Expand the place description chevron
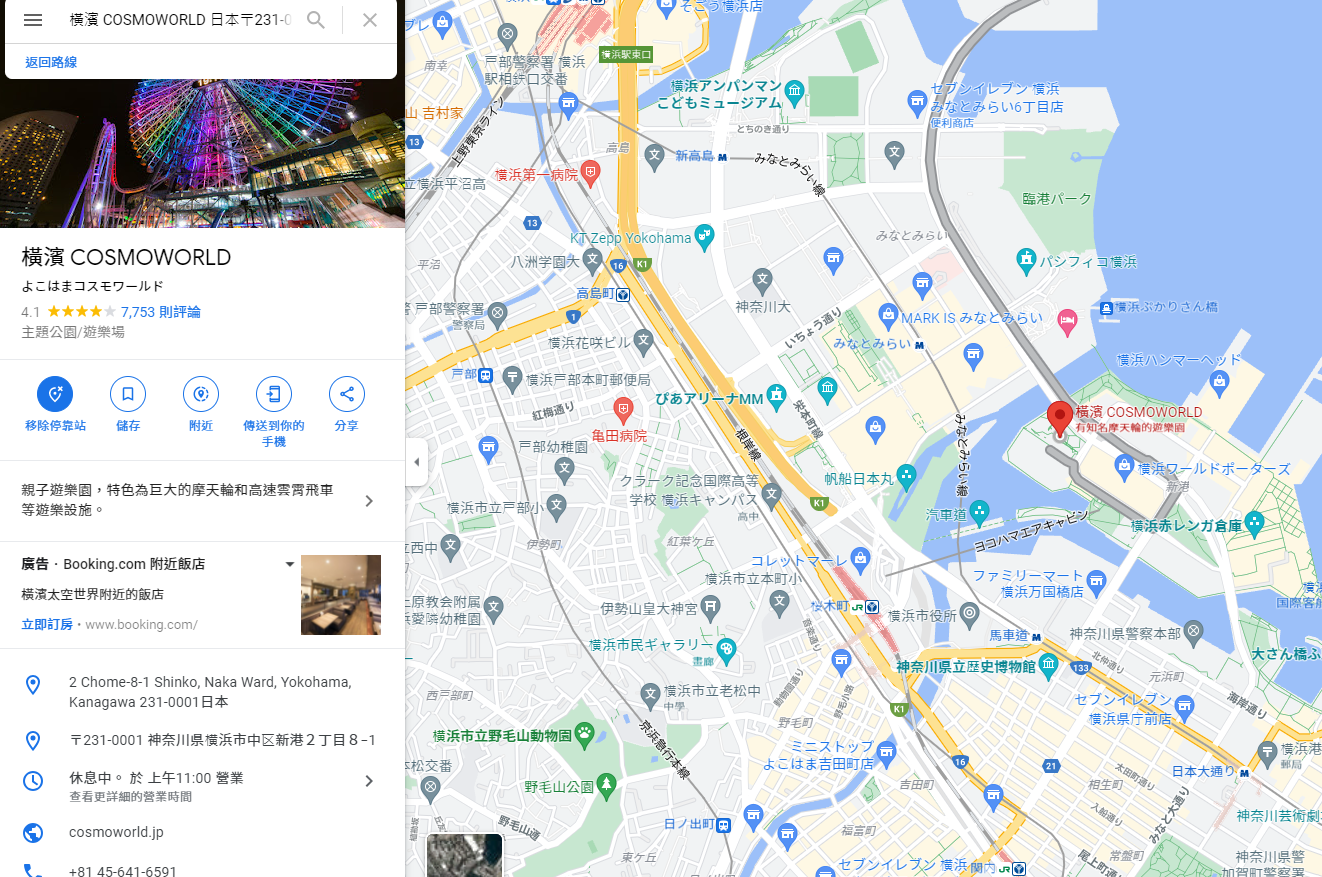 [369, 501]
